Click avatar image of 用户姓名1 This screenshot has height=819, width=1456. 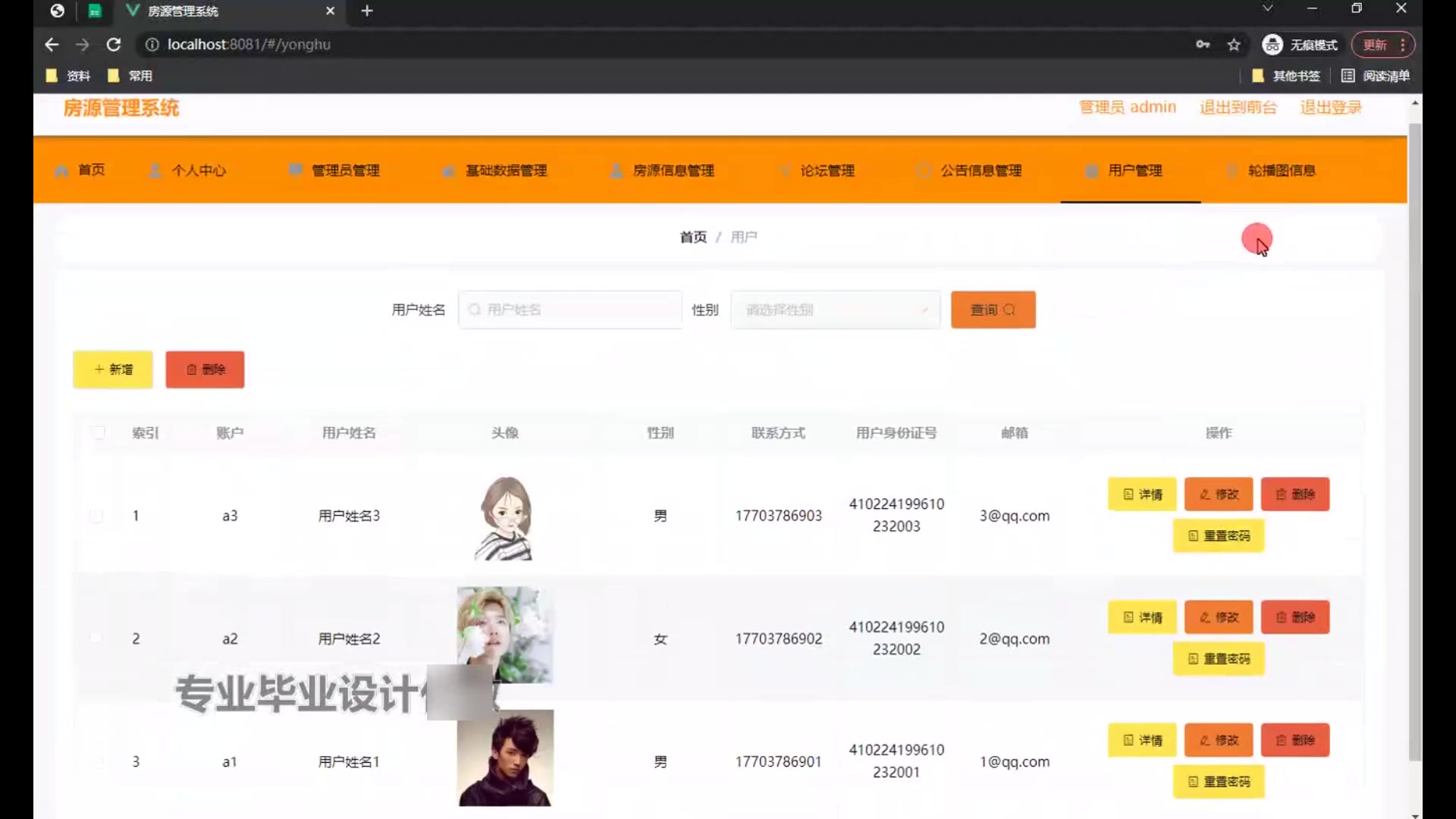coord(505,758)
